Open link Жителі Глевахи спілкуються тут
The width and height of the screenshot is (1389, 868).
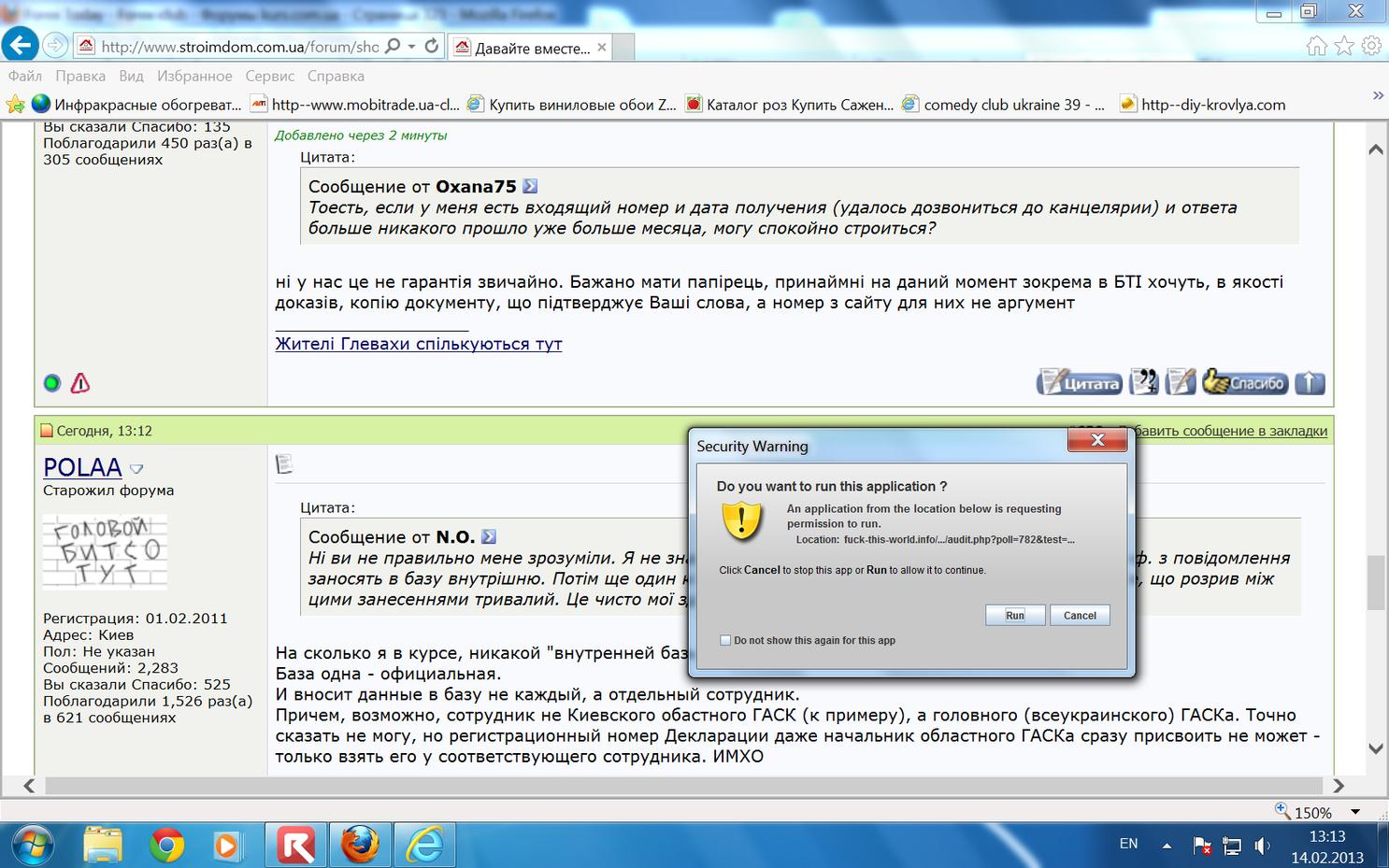pos(419,344)
